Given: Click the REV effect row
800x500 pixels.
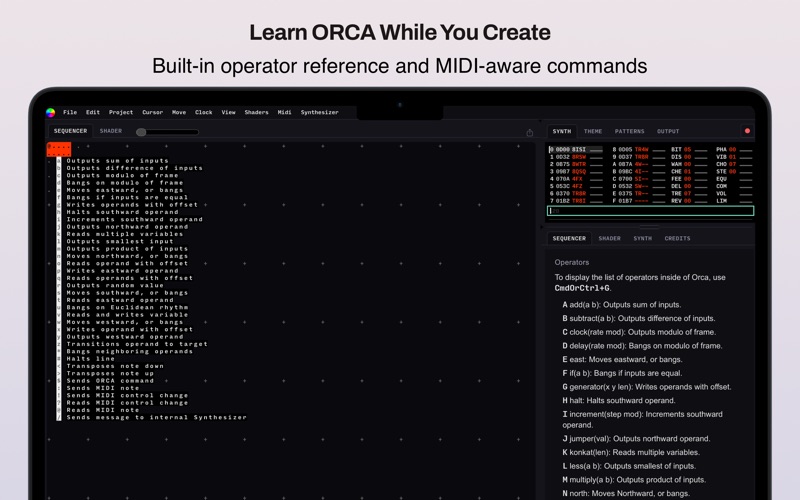Looking at the screenshot, I should [x=689, y=201].
